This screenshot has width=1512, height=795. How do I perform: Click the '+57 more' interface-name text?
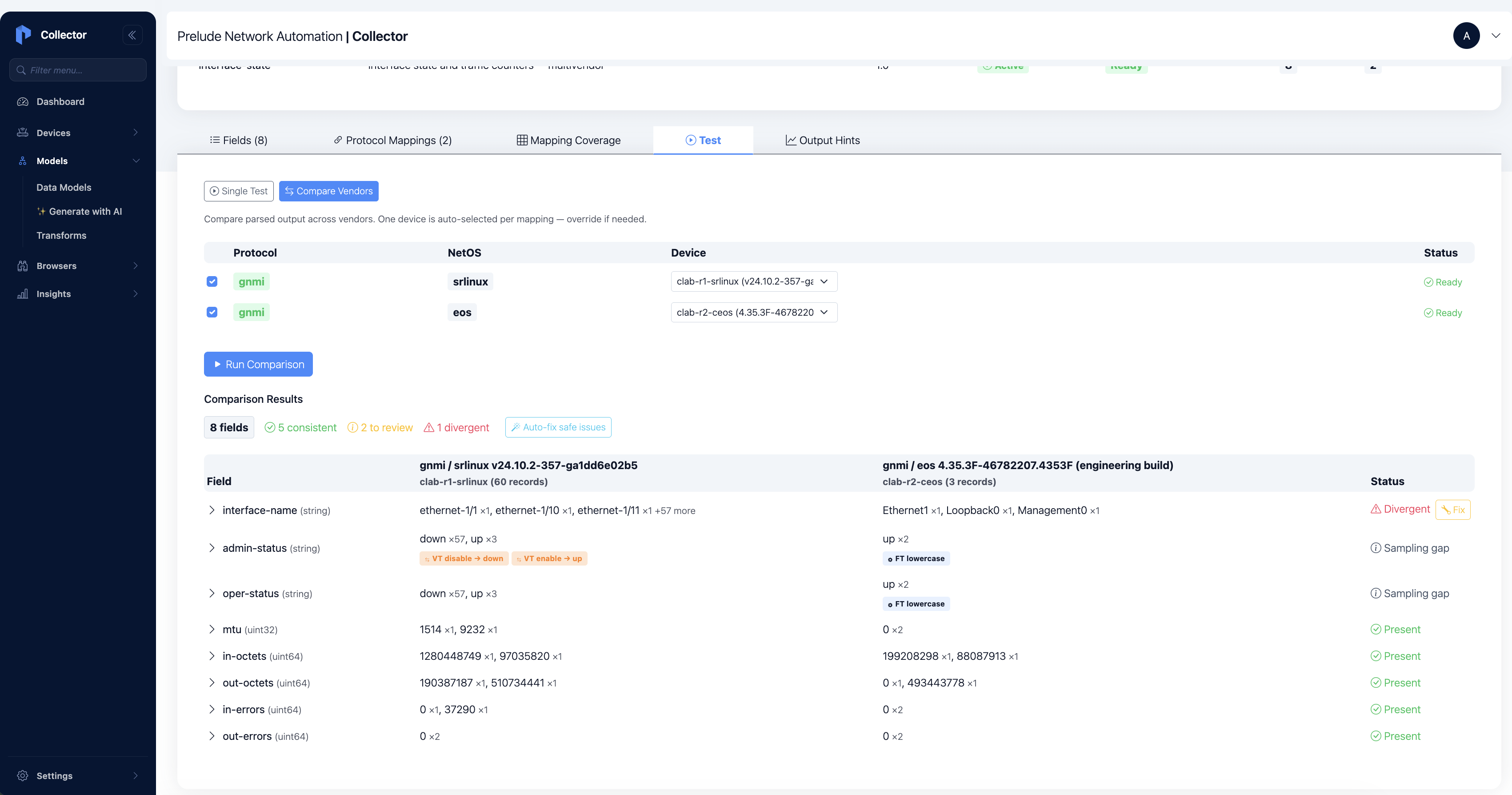pyautogui.click(x=675, y=511)
